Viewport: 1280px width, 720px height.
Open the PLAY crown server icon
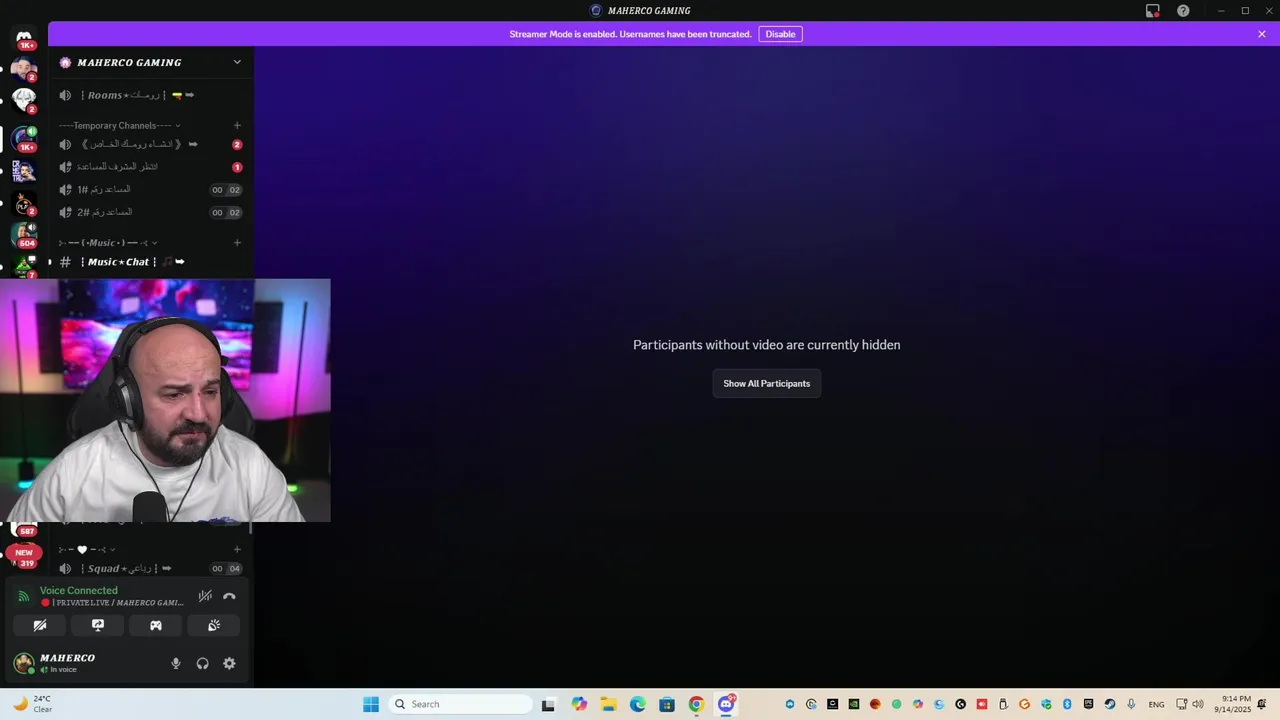(24, 203)
